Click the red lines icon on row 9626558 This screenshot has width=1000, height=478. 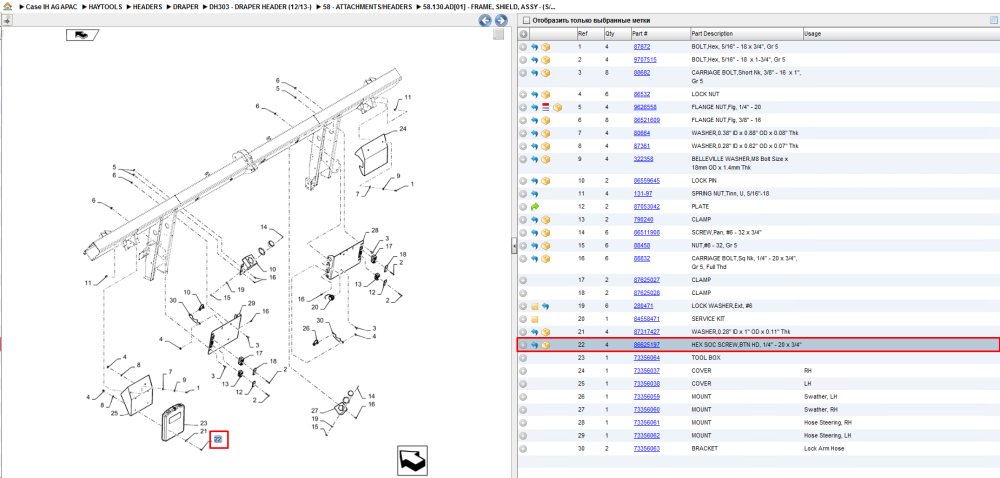(546, 107)
